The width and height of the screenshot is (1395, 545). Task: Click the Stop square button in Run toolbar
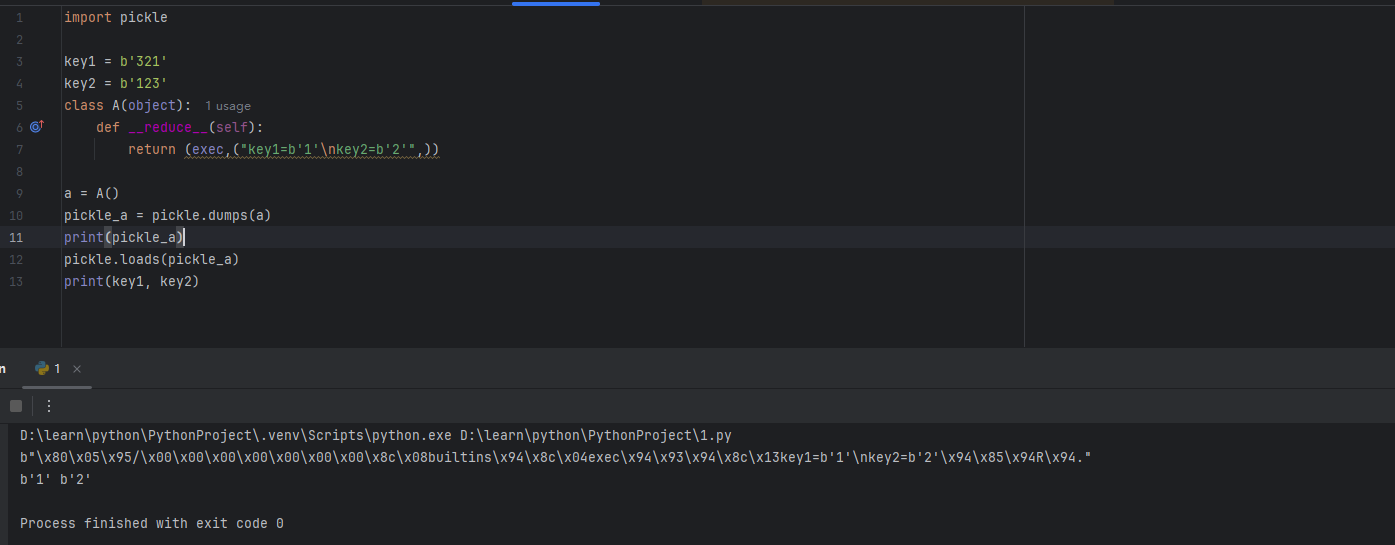tap(16, 406)
